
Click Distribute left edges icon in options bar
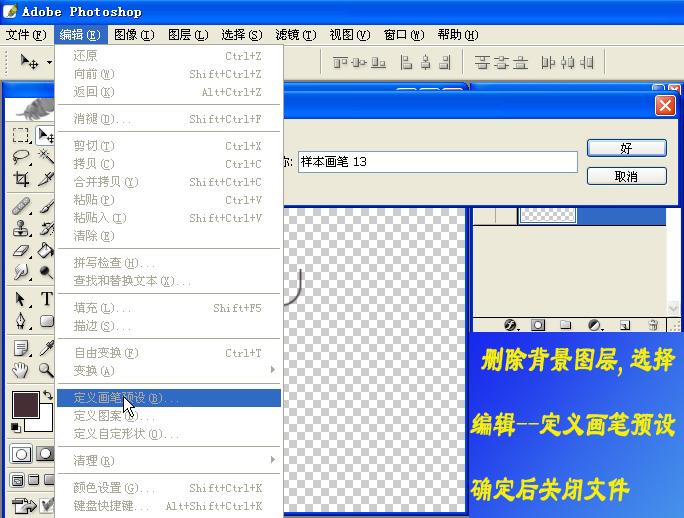pos(548,63)
